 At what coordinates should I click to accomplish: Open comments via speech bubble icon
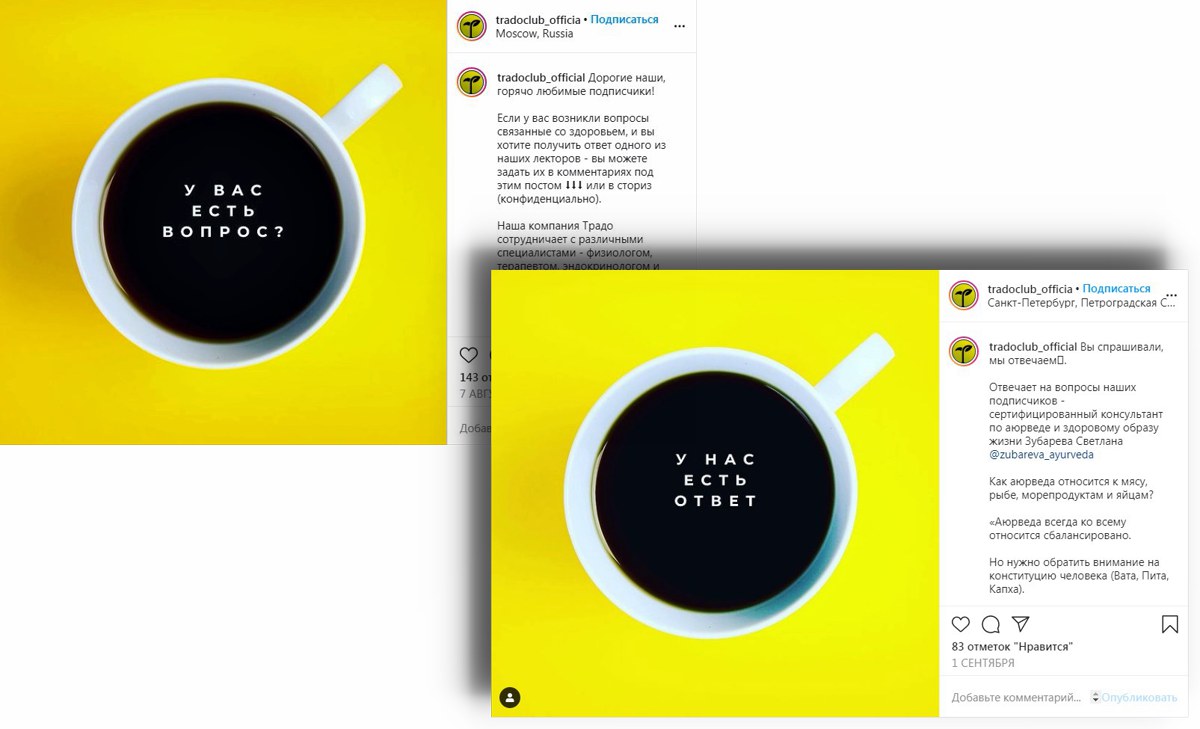(991, 624)
